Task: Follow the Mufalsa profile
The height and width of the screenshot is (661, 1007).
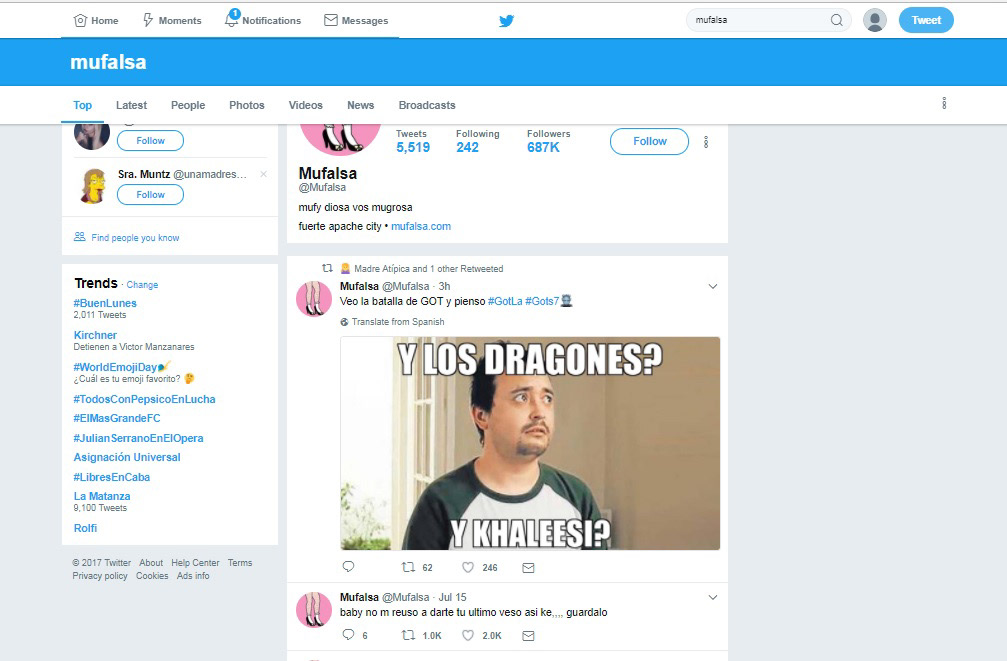Action: tap(649, 141)
